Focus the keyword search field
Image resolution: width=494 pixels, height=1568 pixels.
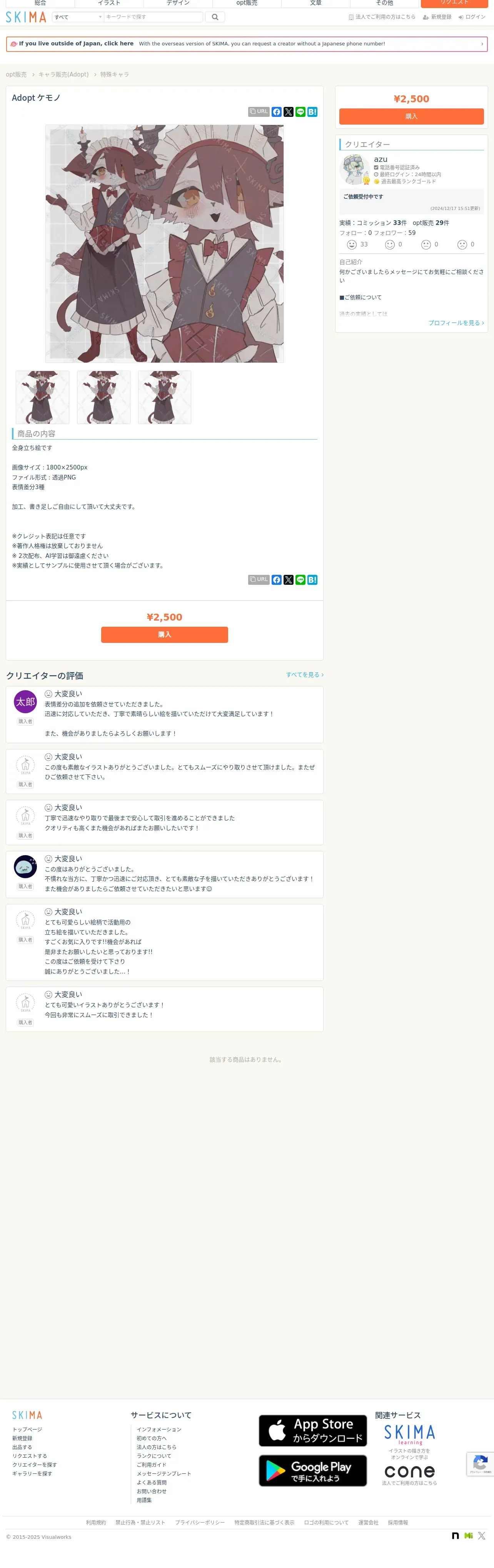153,17
